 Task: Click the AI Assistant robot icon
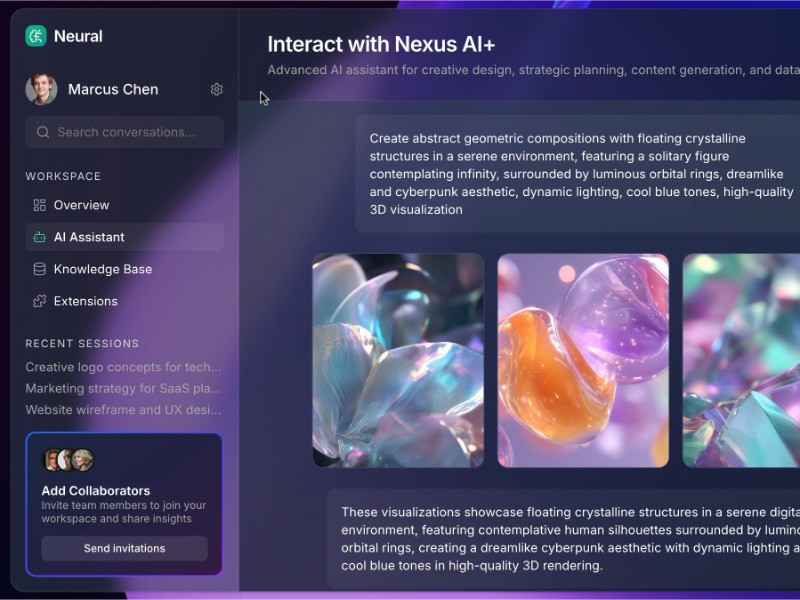pyautogui.click(x=39, y=237)
